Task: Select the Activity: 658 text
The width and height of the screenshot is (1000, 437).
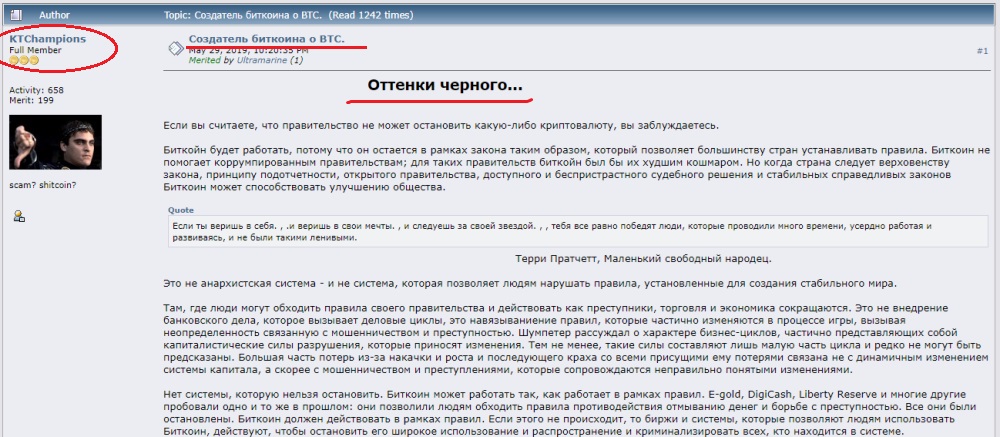Action: [x=36, y=91]
